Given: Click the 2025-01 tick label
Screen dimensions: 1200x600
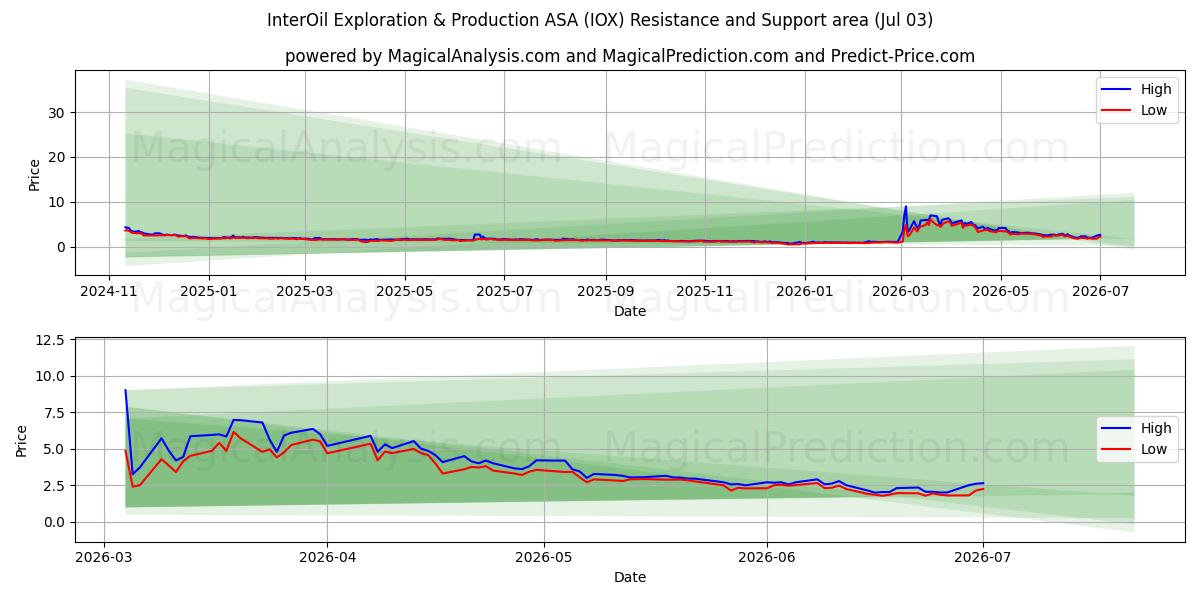Looking at the screenshot, I should tap(209, 291).
